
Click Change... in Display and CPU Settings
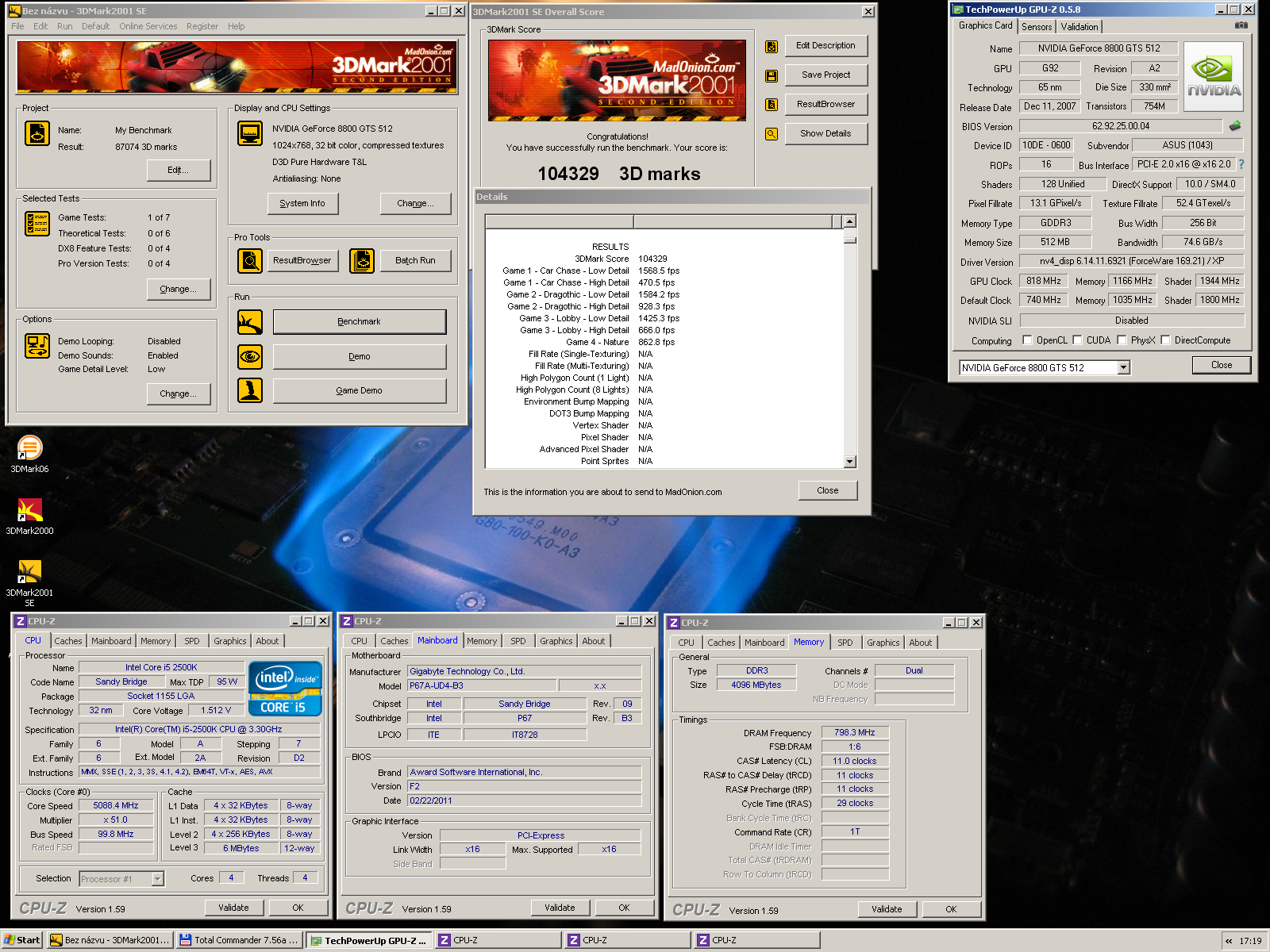pyautogui.click(x=415, y=204)
